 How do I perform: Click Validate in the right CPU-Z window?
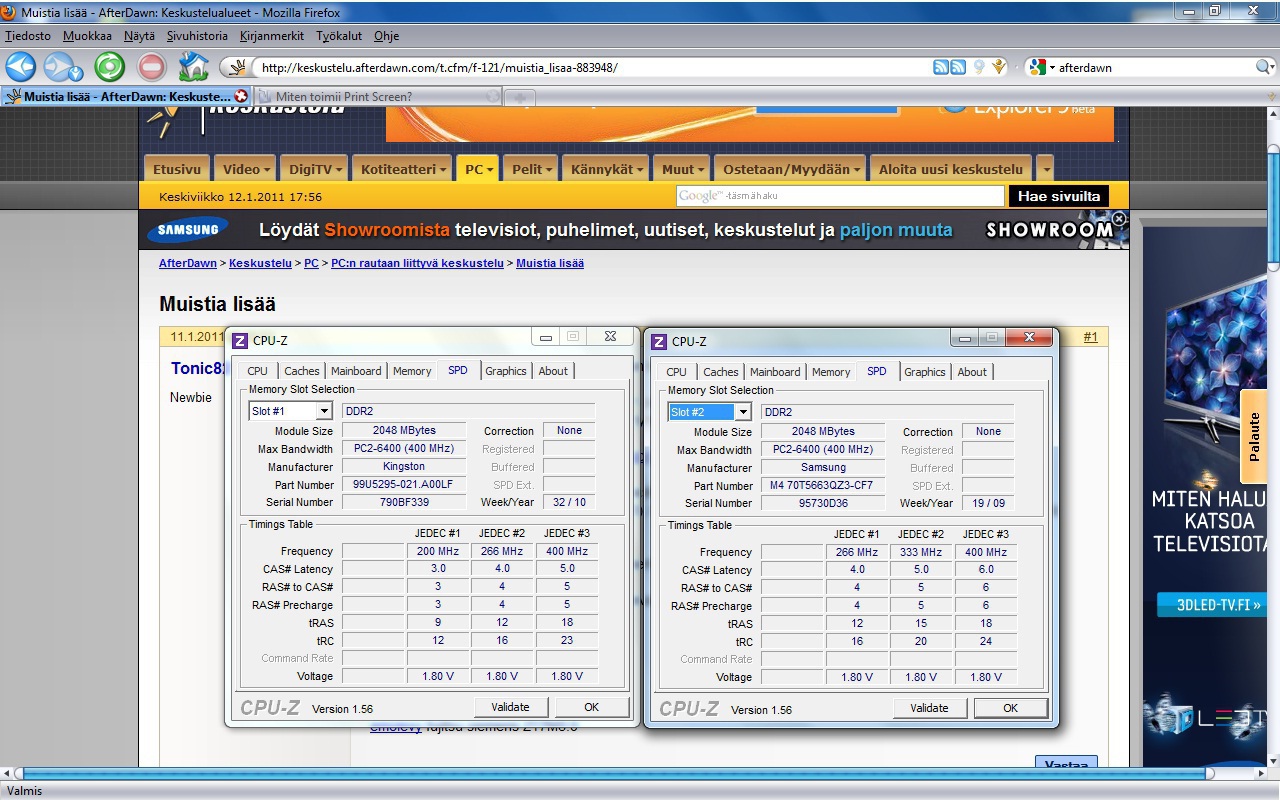tap(929, 708)
